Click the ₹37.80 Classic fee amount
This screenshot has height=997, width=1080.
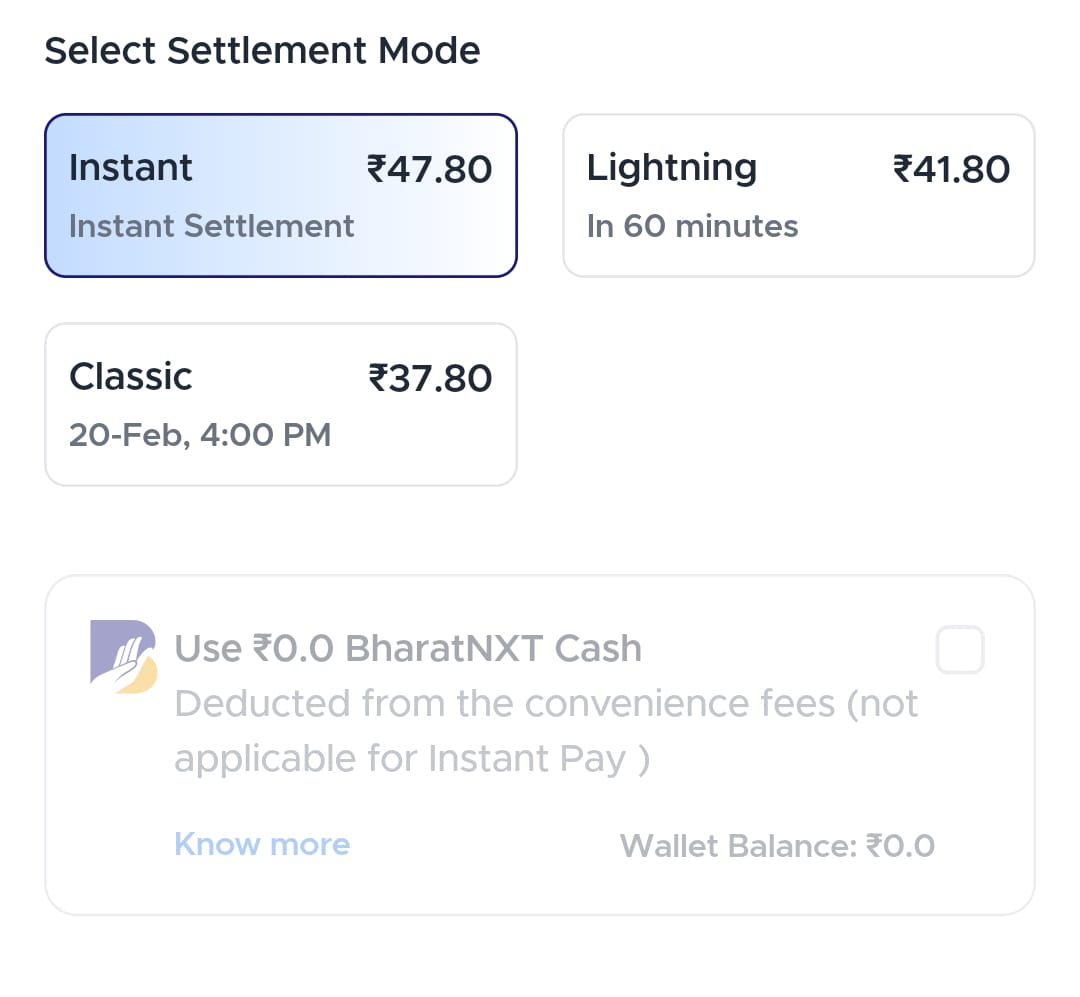pos(430,378)
